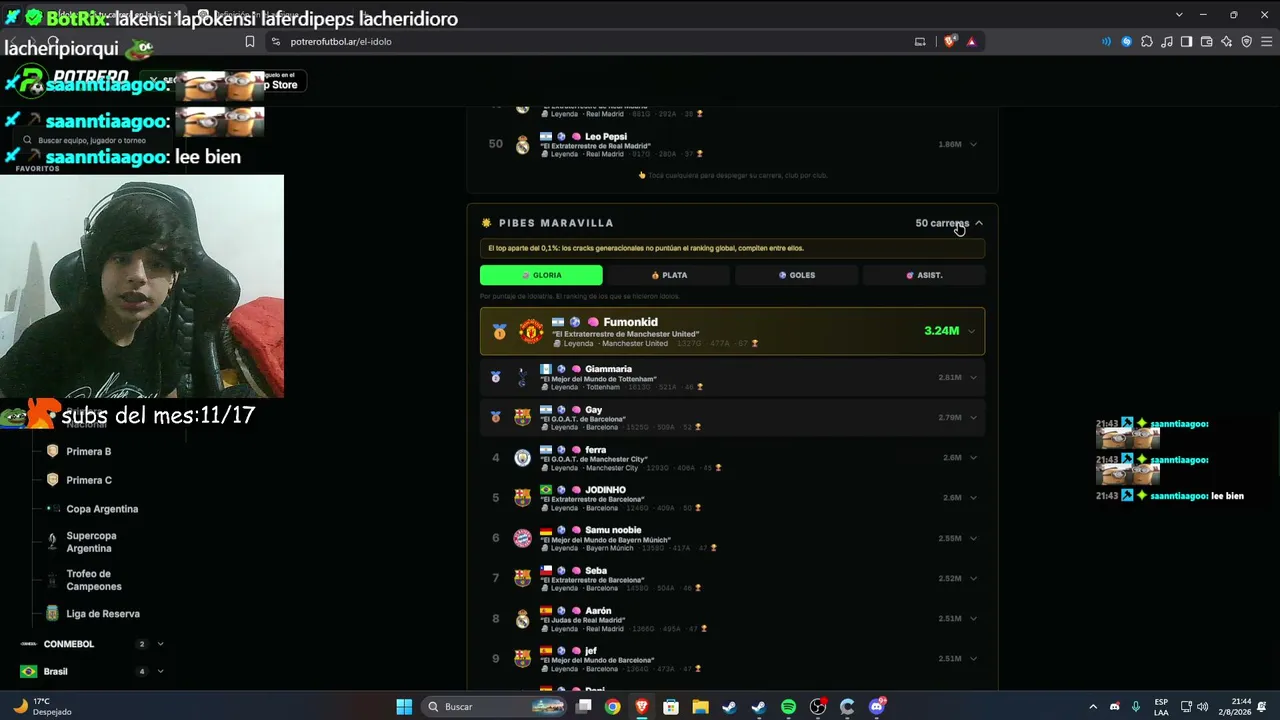The width and height of the screenshot is (1280, 720).
Task: Show hidden system tray icons
Action: point(1093,707)
